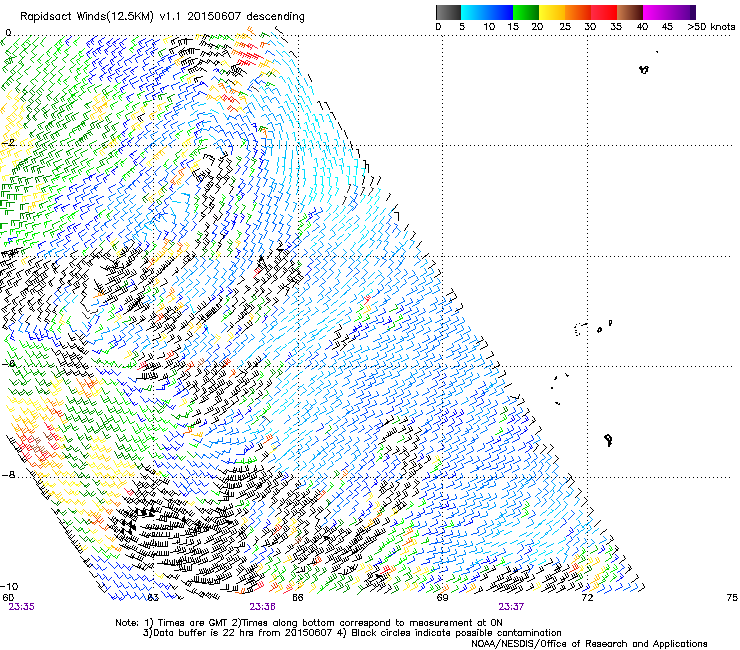Click the gray 0-5 knots legend swatch
740x650 pixels.
pos(448,12)
